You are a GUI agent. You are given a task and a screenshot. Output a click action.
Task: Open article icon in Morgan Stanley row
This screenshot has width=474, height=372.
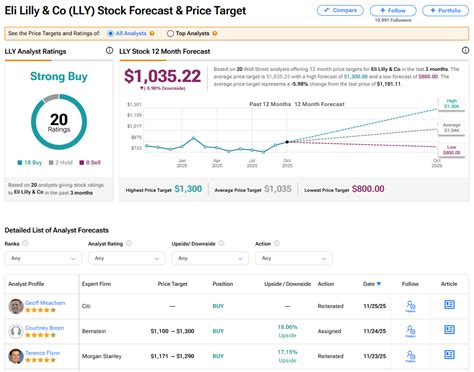tap(449, 355)
